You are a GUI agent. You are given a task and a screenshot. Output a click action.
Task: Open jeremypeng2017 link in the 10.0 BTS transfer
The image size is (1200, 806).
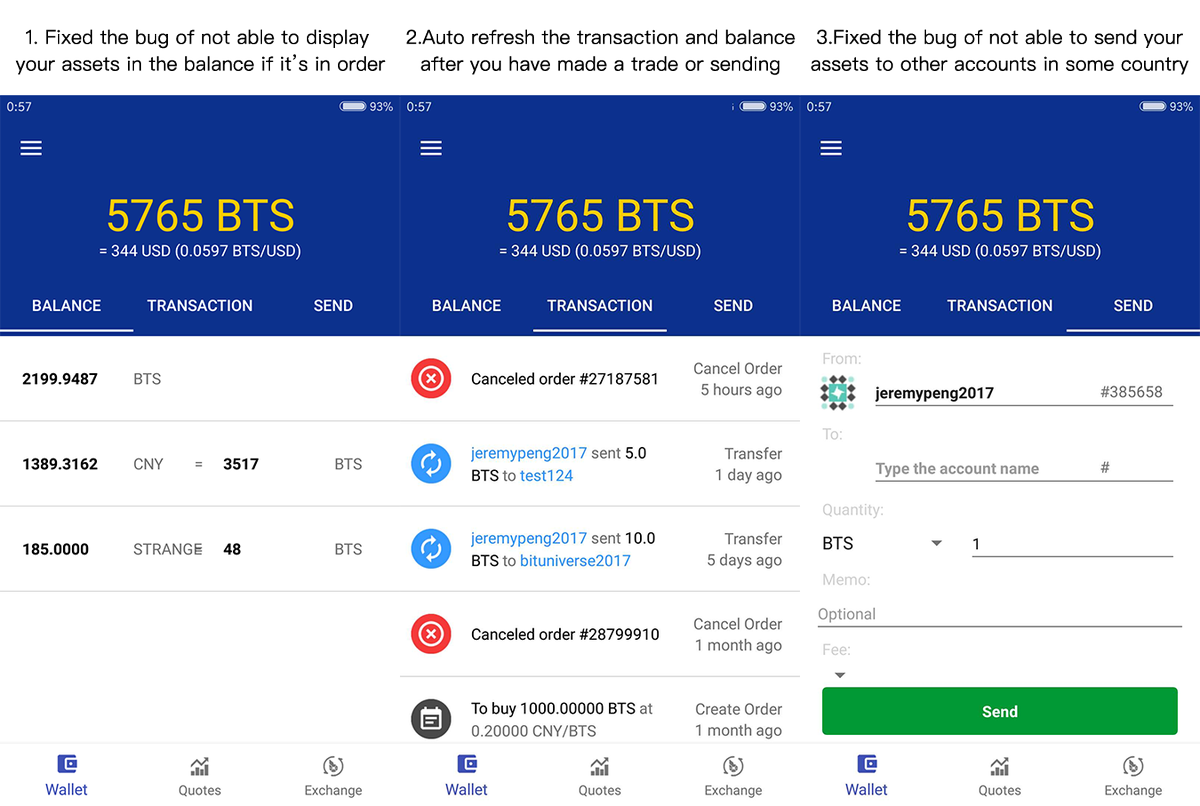(x=529, y=538)
